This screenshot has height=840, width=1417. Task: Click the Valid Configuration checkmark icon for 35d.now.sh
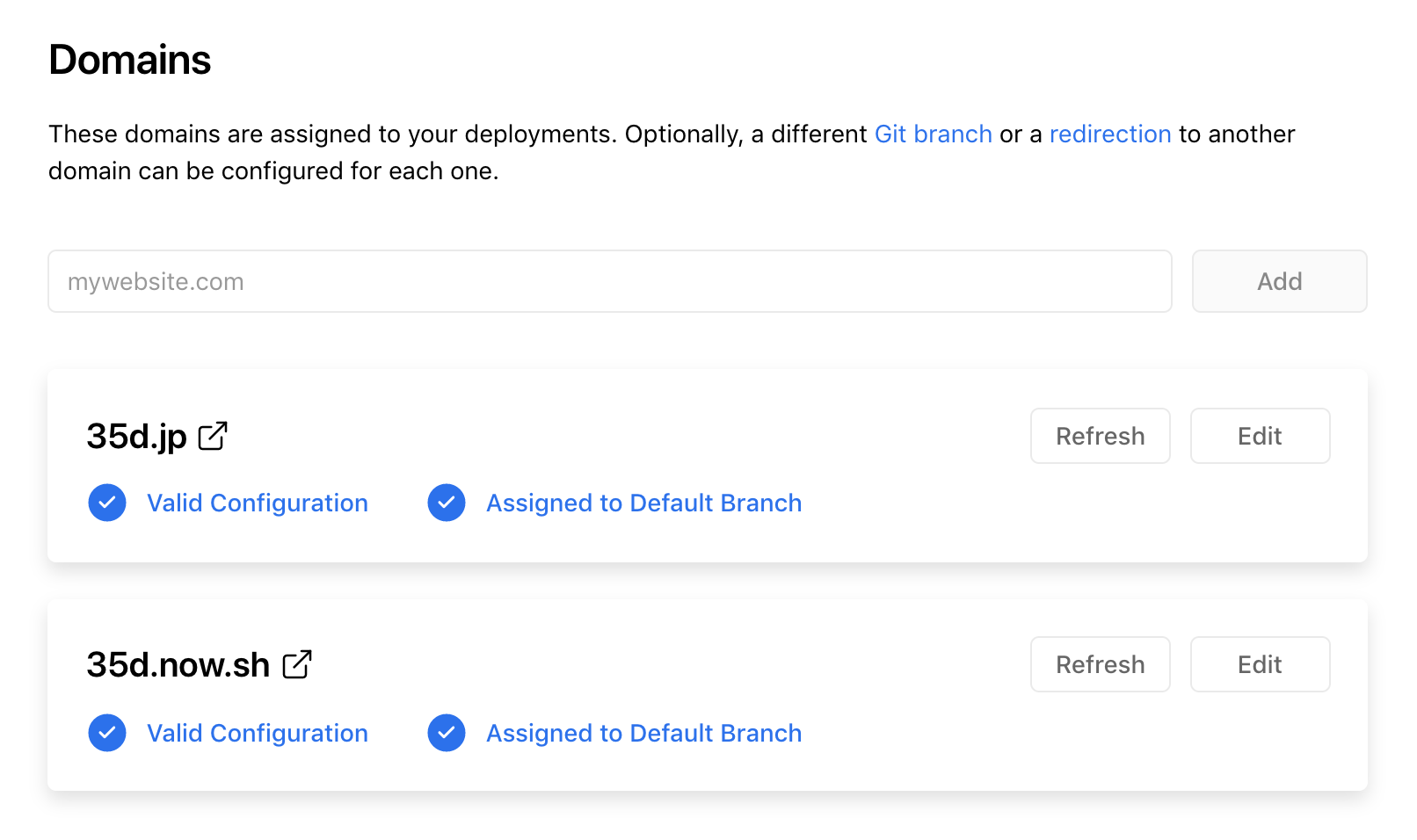(107, 733)
